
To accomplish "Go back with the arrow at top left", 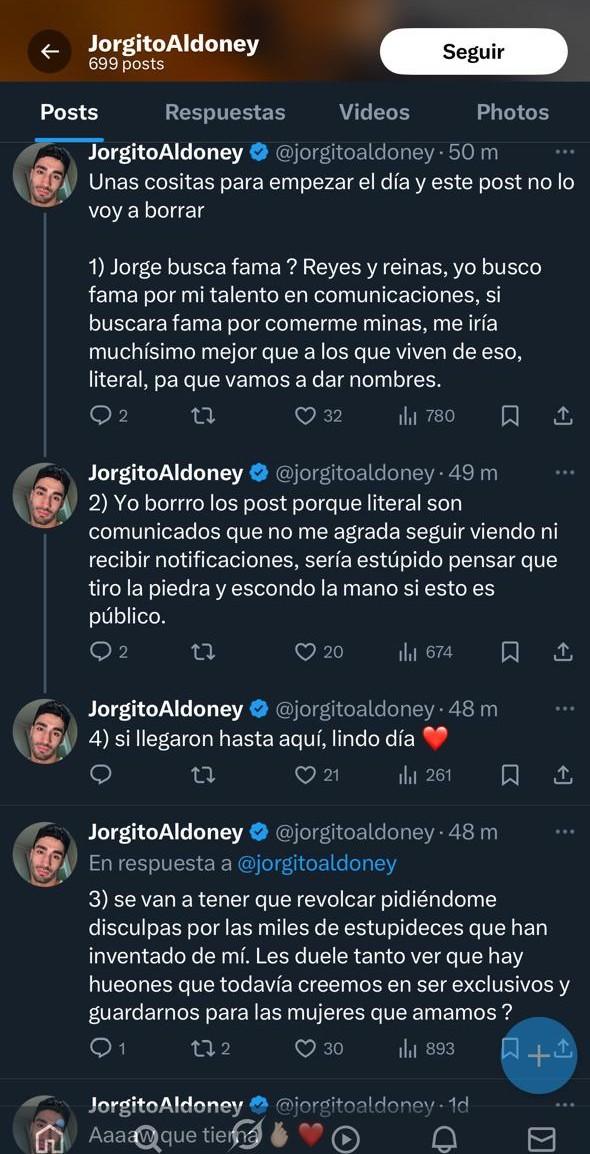I will coord(49,51).
